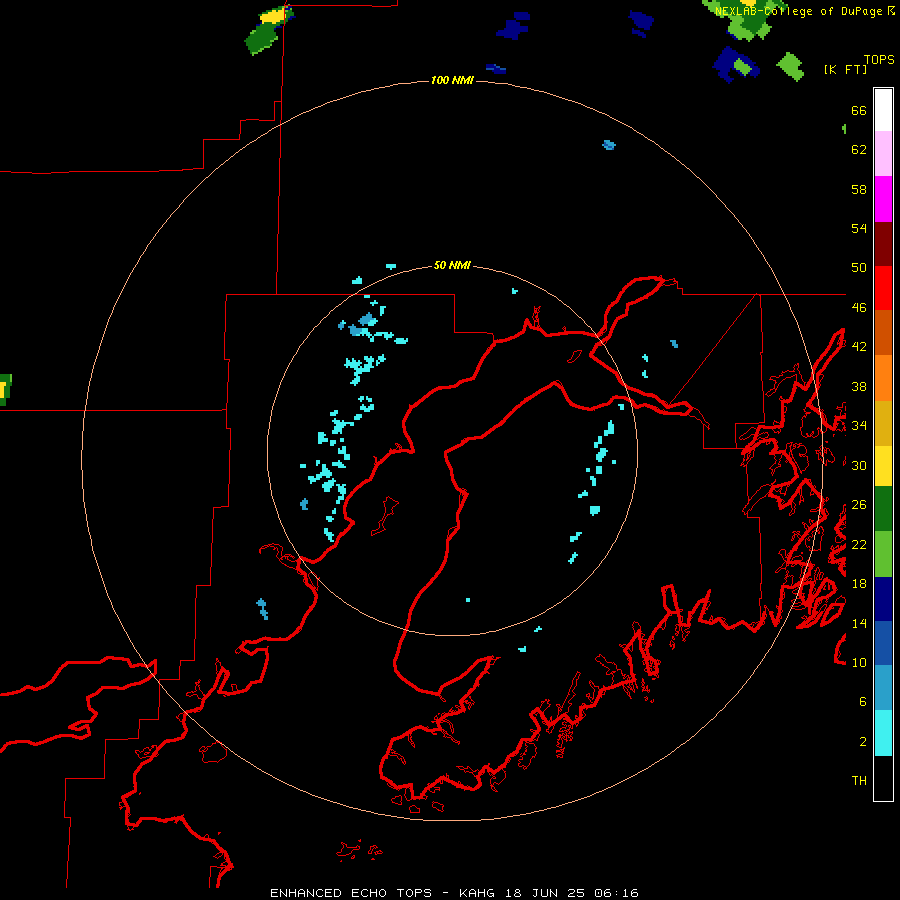The height and width of the screenshot is (900, 900).
Task: Select legend value 2
Action: click(863, 742)
